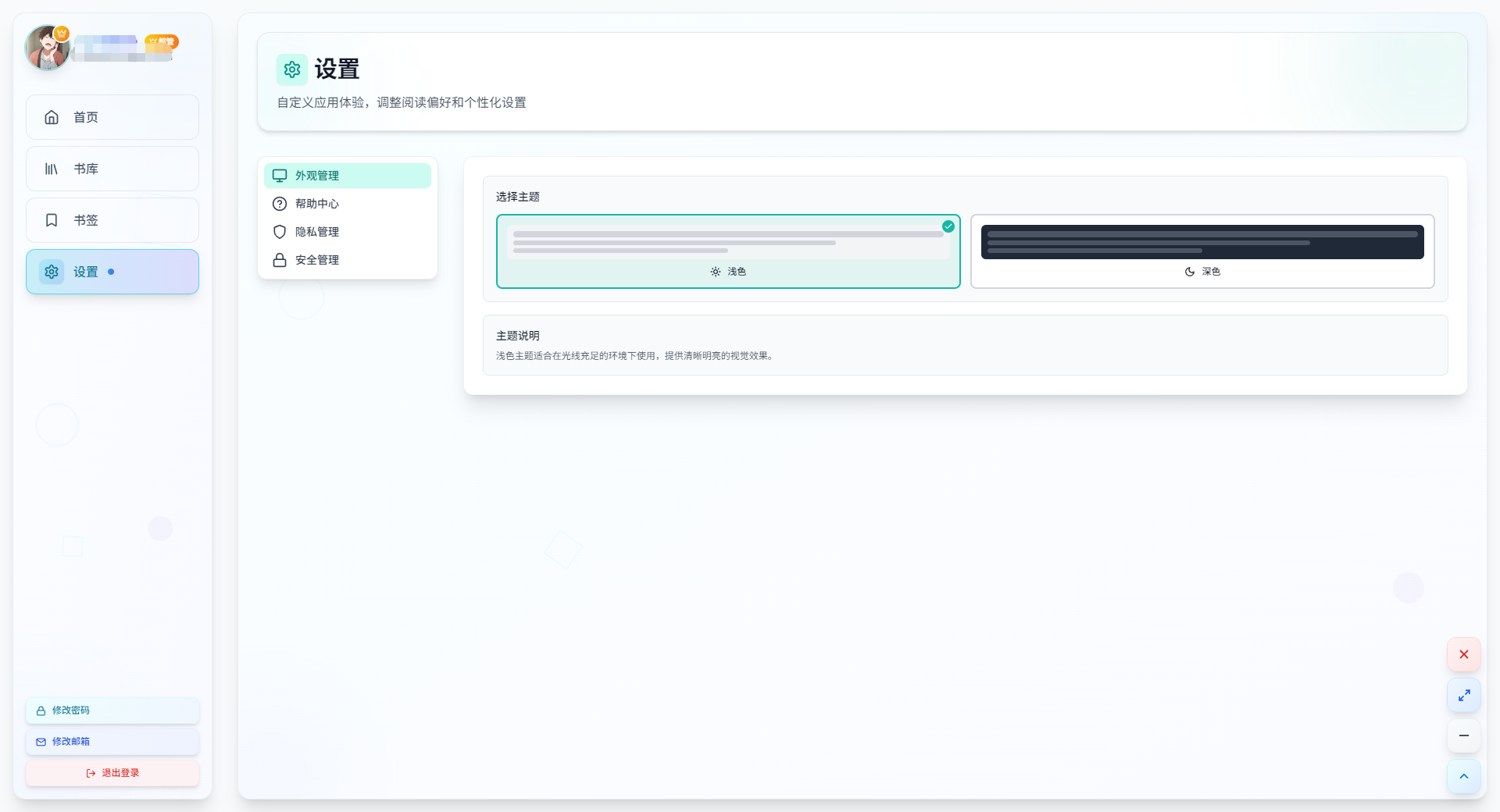Click the large gear icon beside 设置 title
Image resolution: width=1500 pixels, height=812 pixels.
point(292,69)
